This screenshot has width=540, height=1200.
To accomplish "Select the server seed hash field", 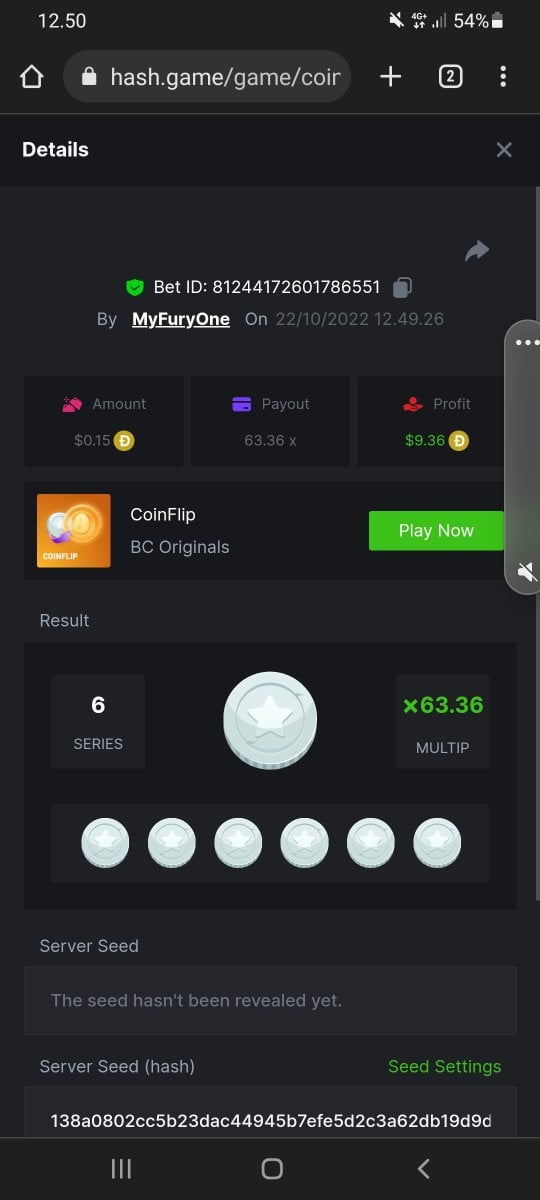I will [x=271, y=1120].
